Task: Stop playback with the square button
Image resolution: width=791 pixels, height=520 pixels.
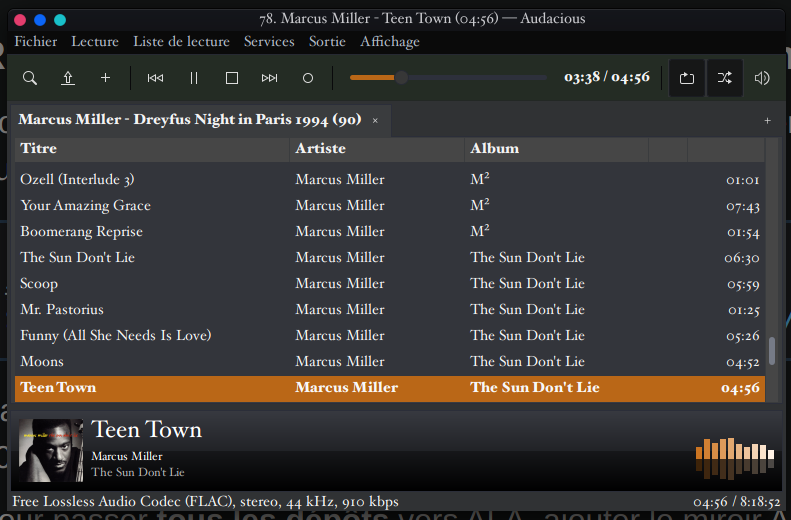Action: 232,78
